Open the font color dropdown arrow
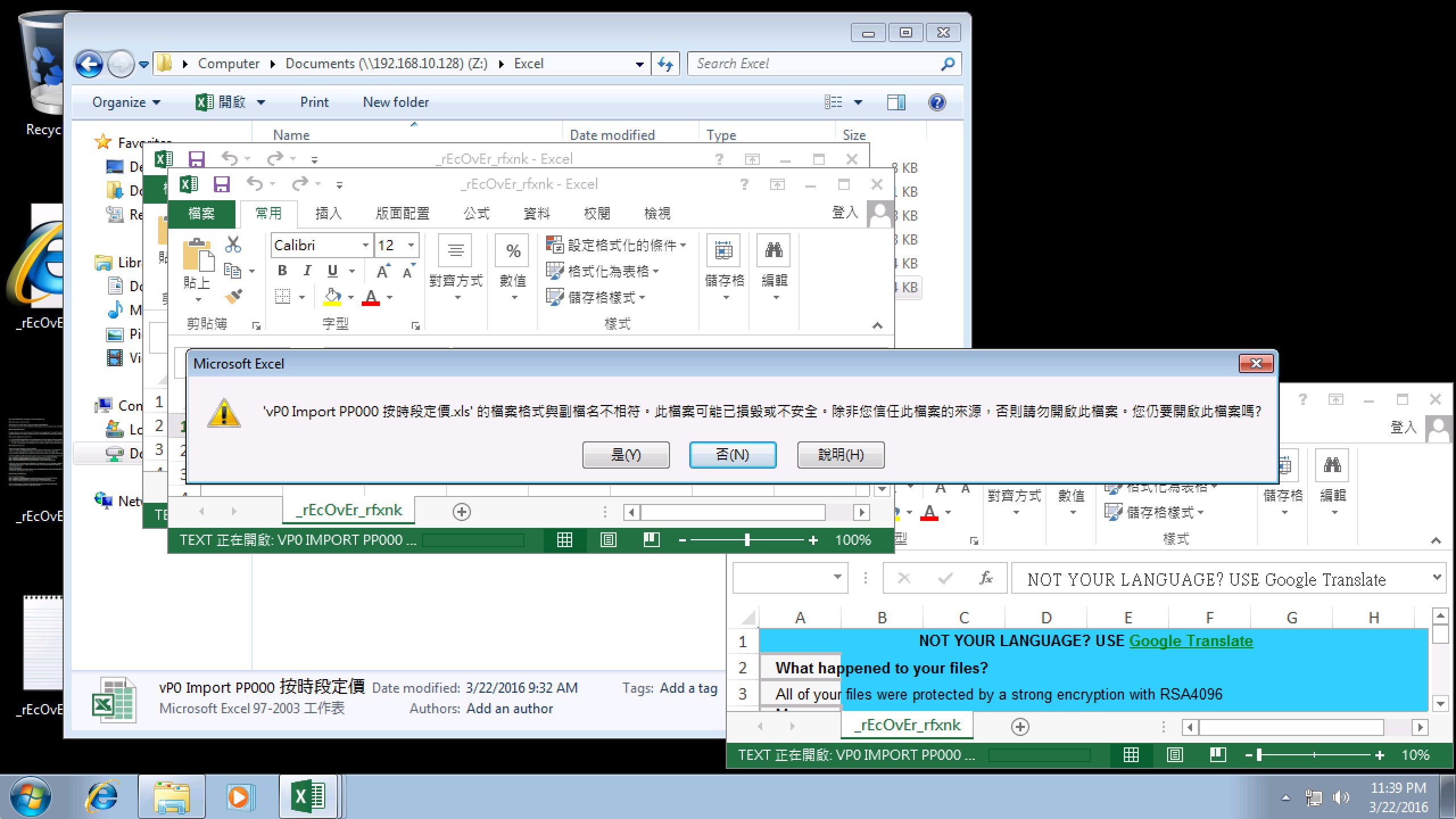Viewport: 1456px width, 819px height. click(x=390, y=297)
